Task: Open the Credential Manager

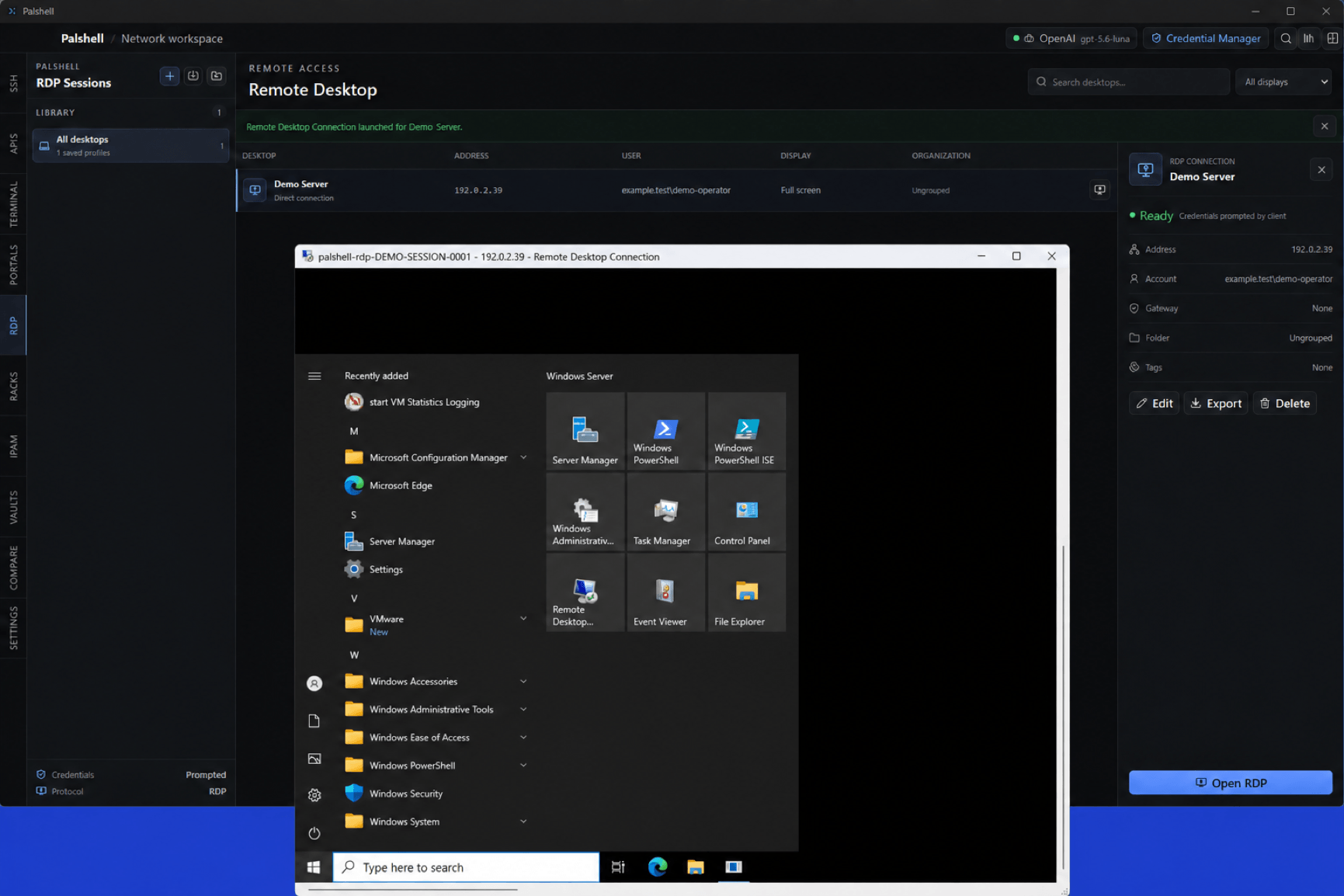Action: 1205,38
